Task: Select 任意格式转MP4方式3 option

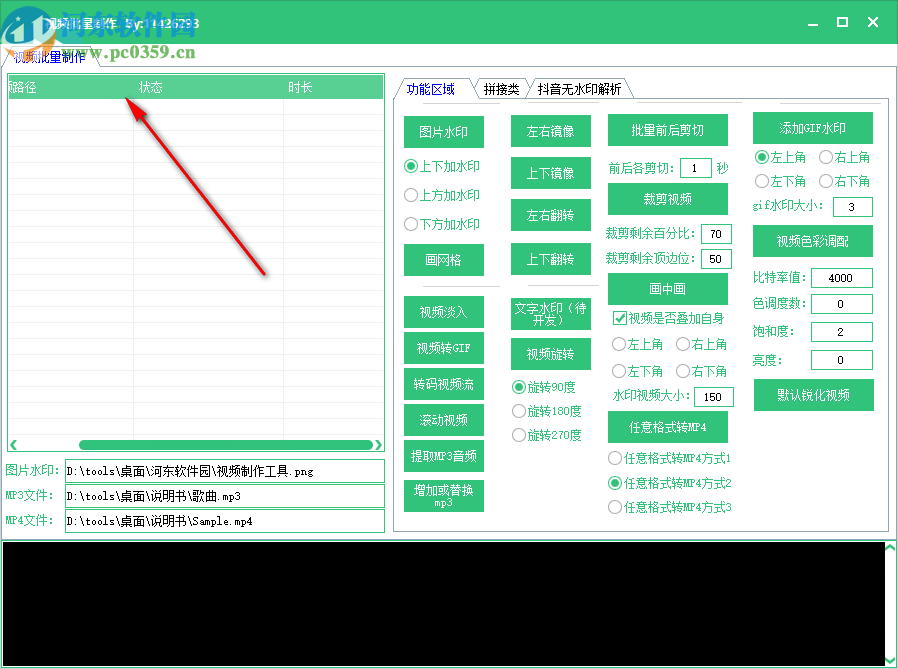Action: [x=669, y=507]
